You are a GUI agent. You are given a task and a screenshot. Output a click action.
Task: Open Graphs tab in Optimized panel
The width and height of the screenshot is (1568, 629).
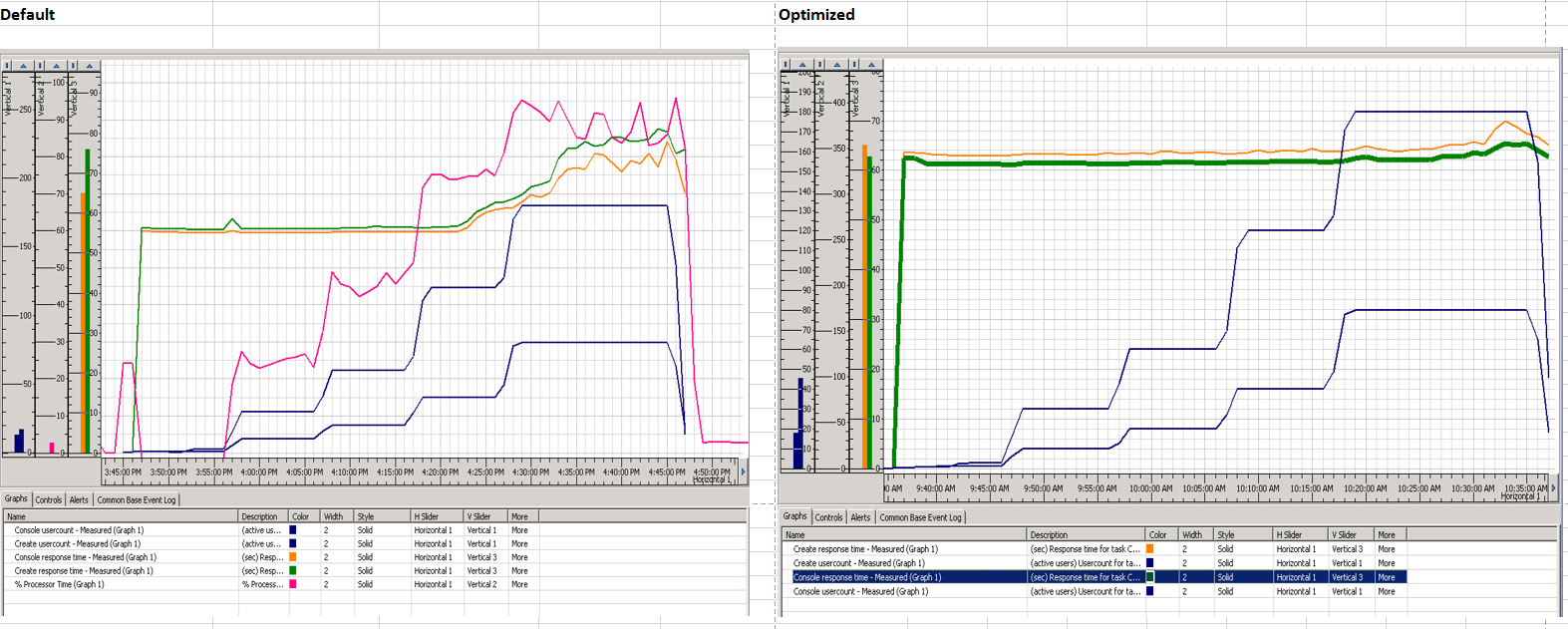(795, 516)
